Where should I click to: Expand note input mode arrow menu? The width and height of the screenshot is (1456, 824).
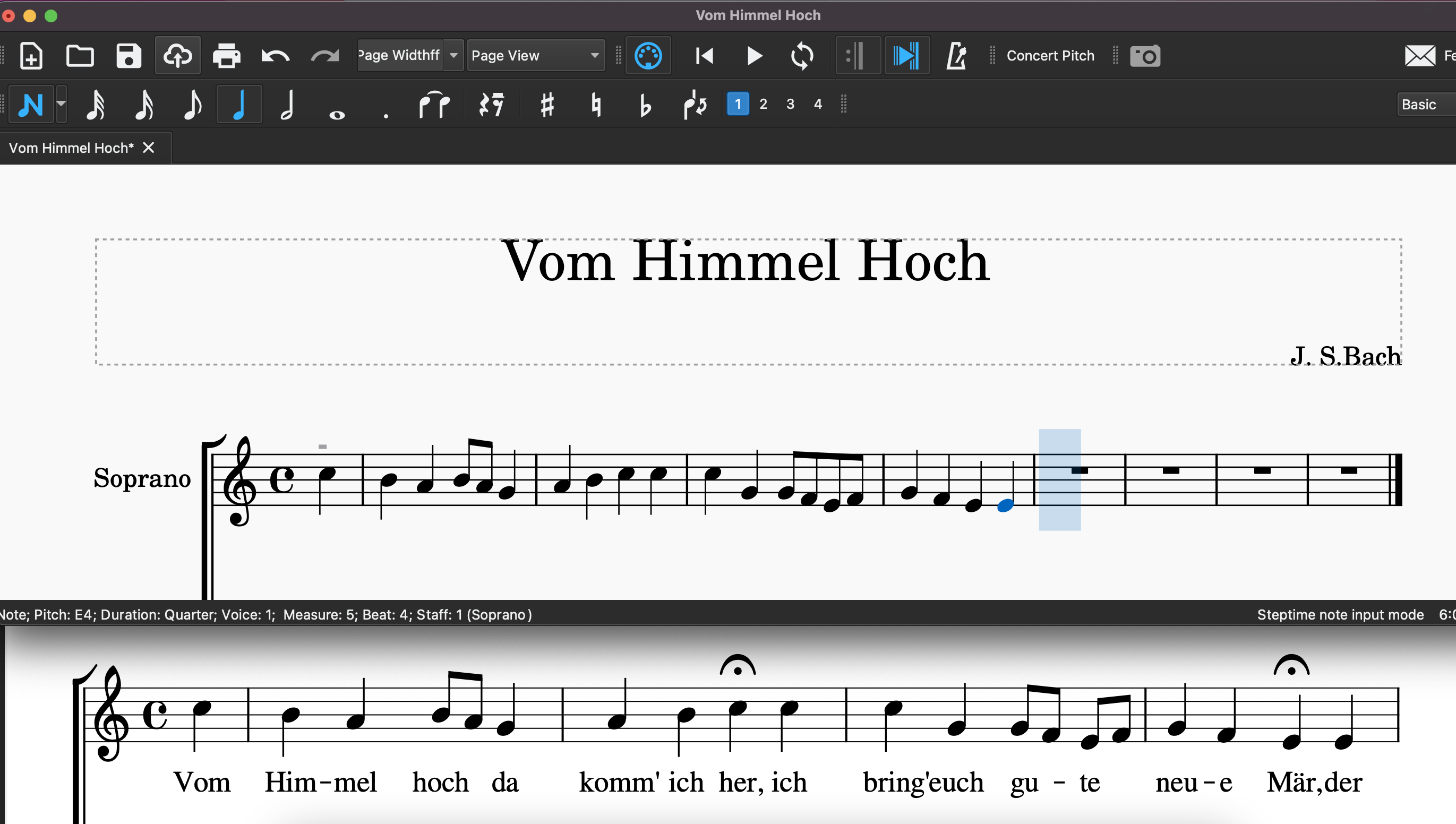coord(61,104)
